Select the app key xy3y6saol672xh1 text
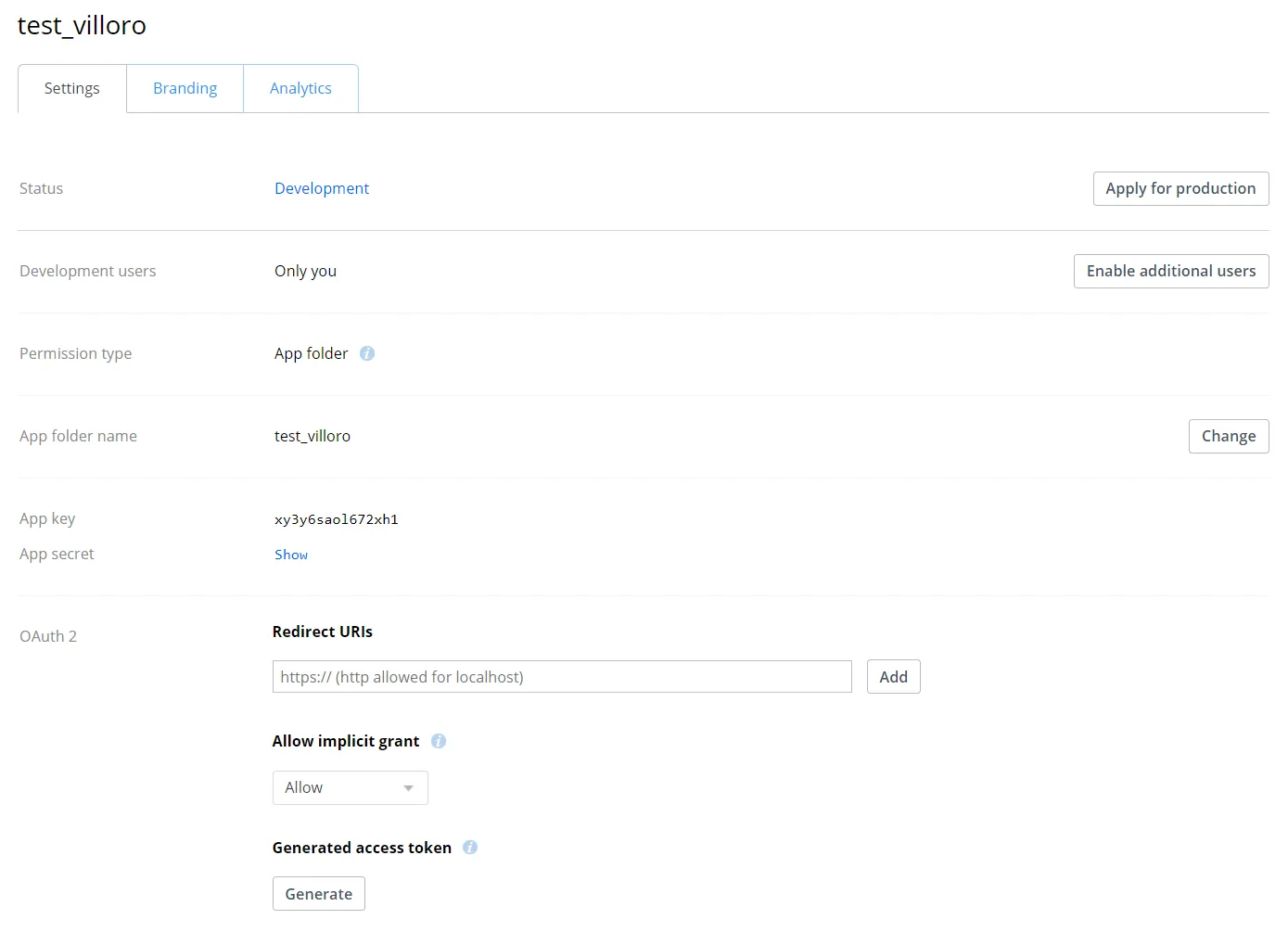Image resolution: width=1288 pixels, height=932 pixels. [336, 518]
